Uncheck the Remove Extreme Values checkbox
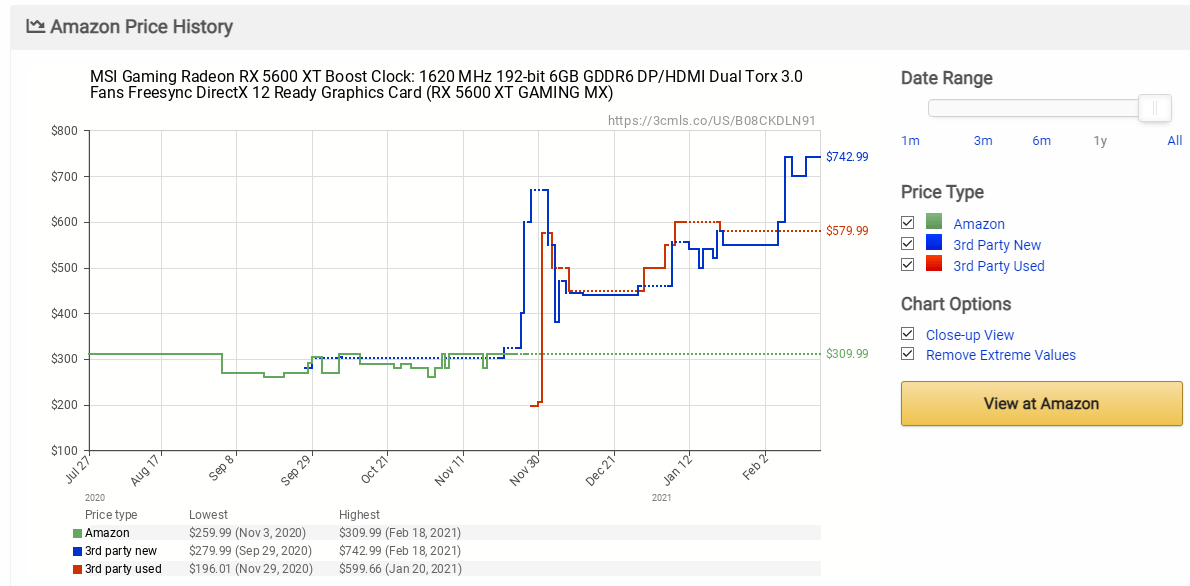 pyautogui.click(x=907, y=354)
